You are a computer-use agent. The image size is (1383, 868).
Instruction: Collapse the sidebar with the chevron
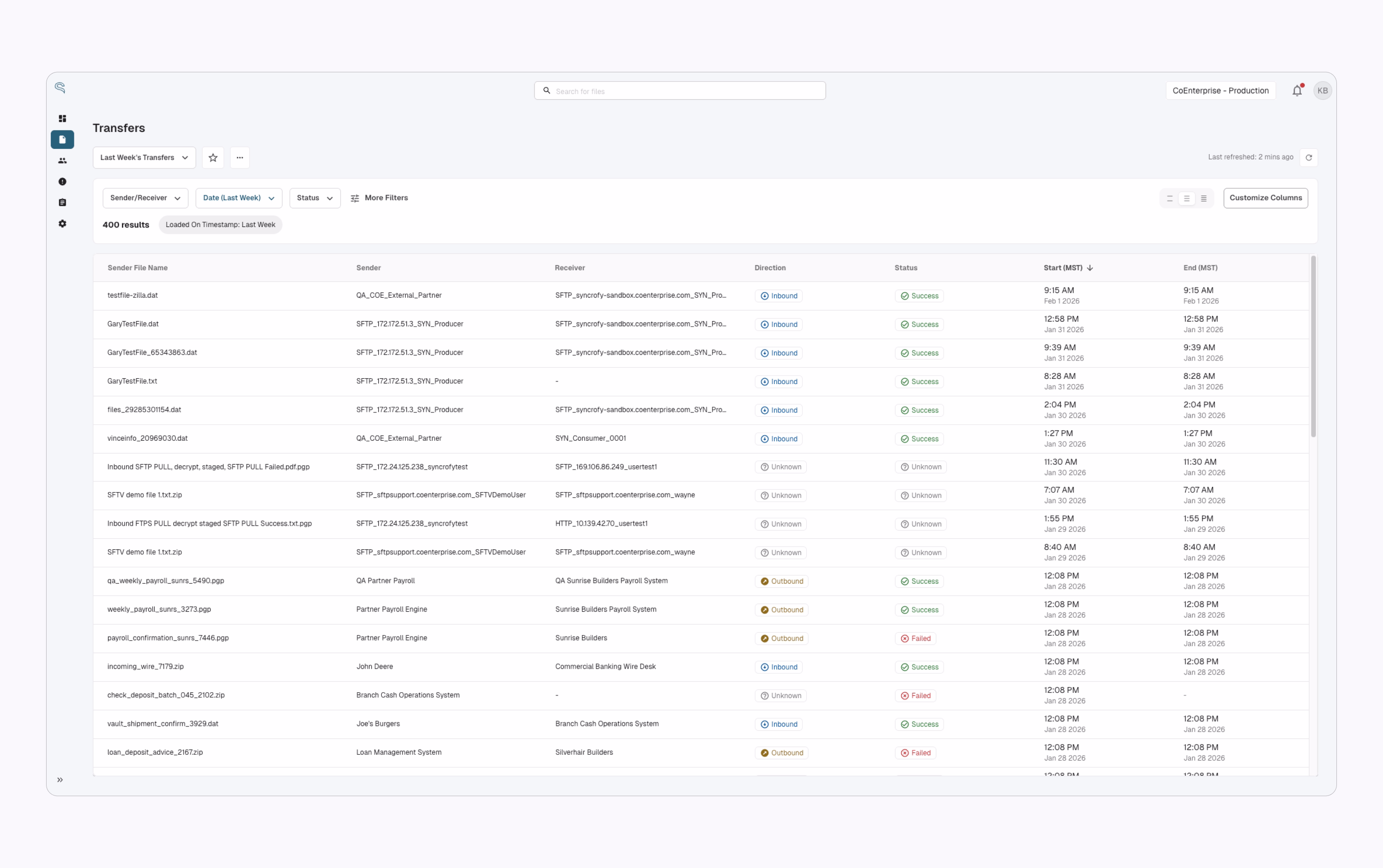coord(60,780)
